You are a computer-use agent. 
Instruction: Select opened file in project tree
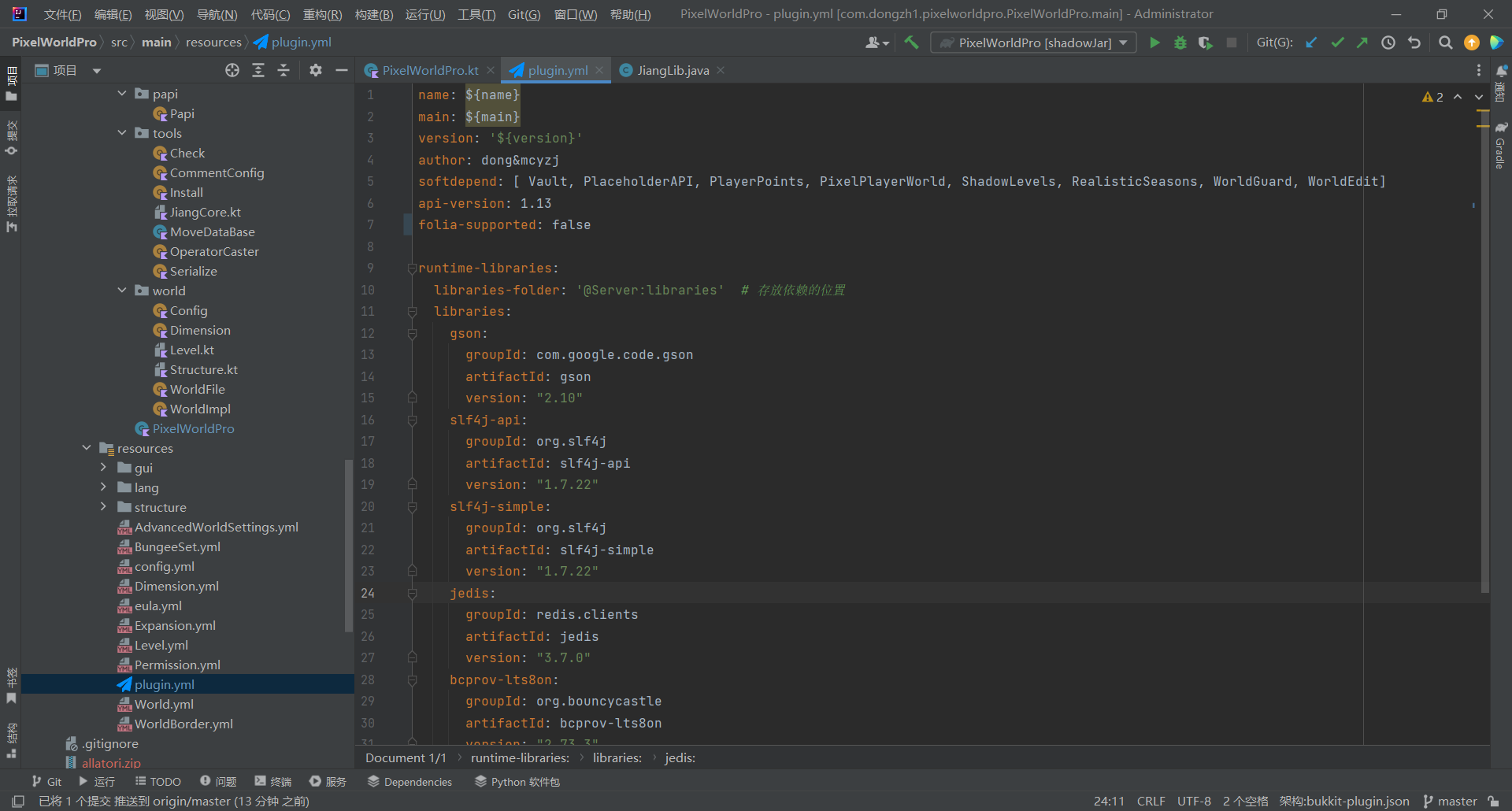click(232, 70)
